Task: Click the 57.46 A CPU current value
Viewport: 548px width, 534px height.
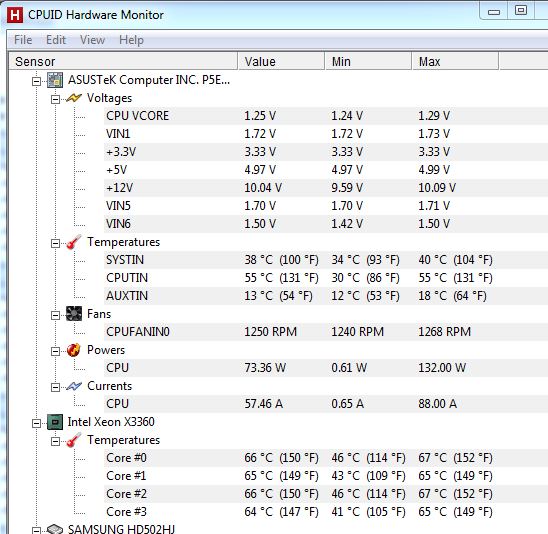Action: 264,404
